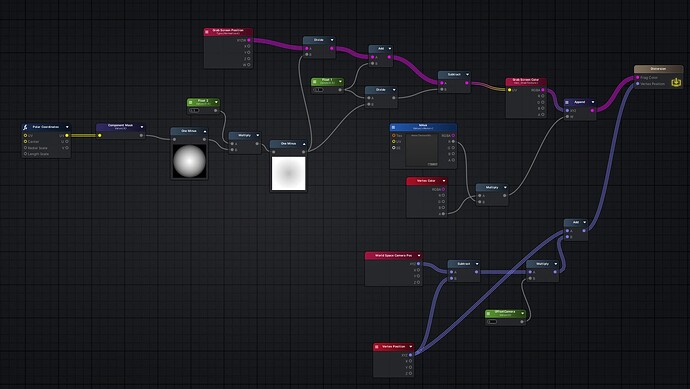
Task: Select the Grab Screen Color node title
Action: [525, 81]
